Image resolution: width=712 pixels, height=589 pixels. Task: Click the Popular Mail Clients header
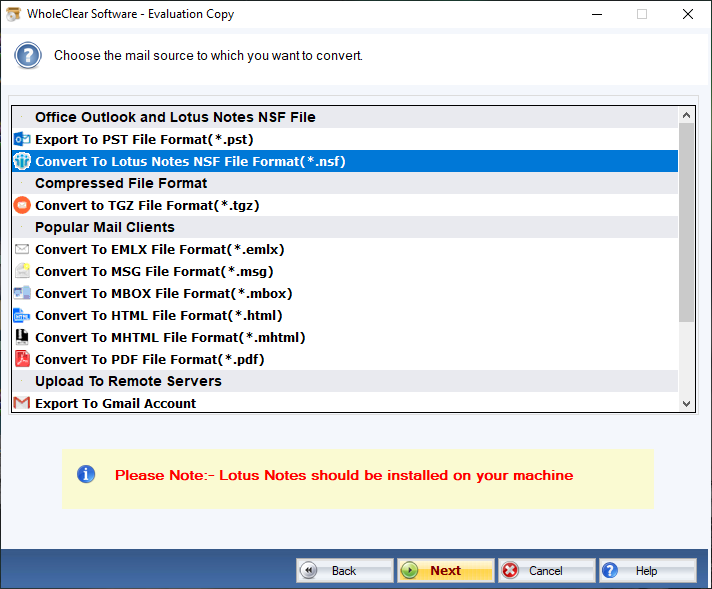(x=345, y=227)
